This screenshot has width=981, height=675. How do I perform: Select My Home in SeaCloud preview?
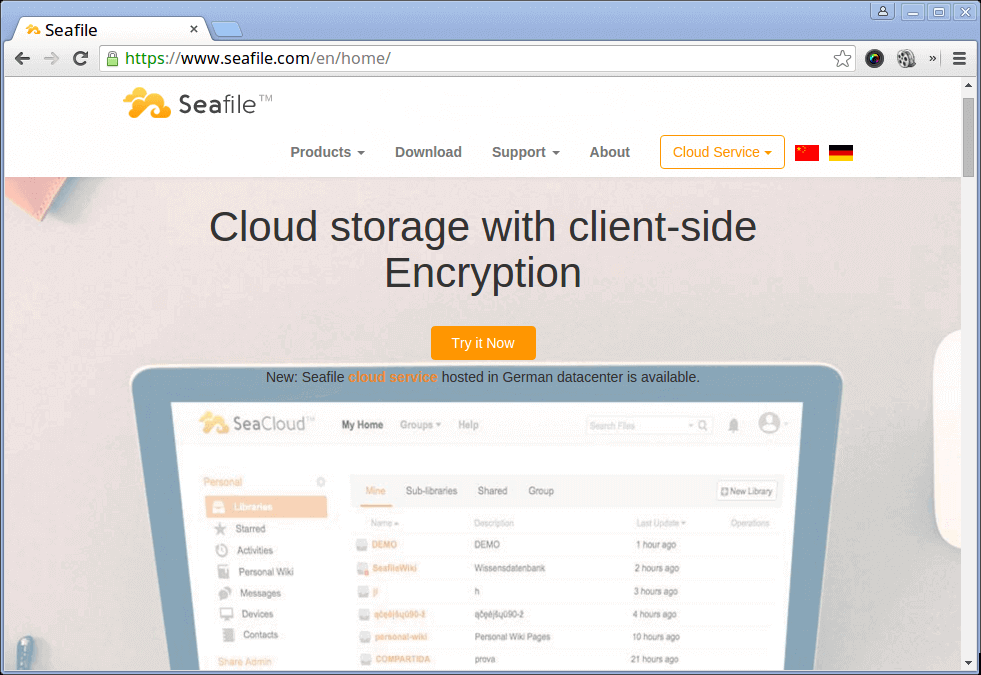[362, 425]
